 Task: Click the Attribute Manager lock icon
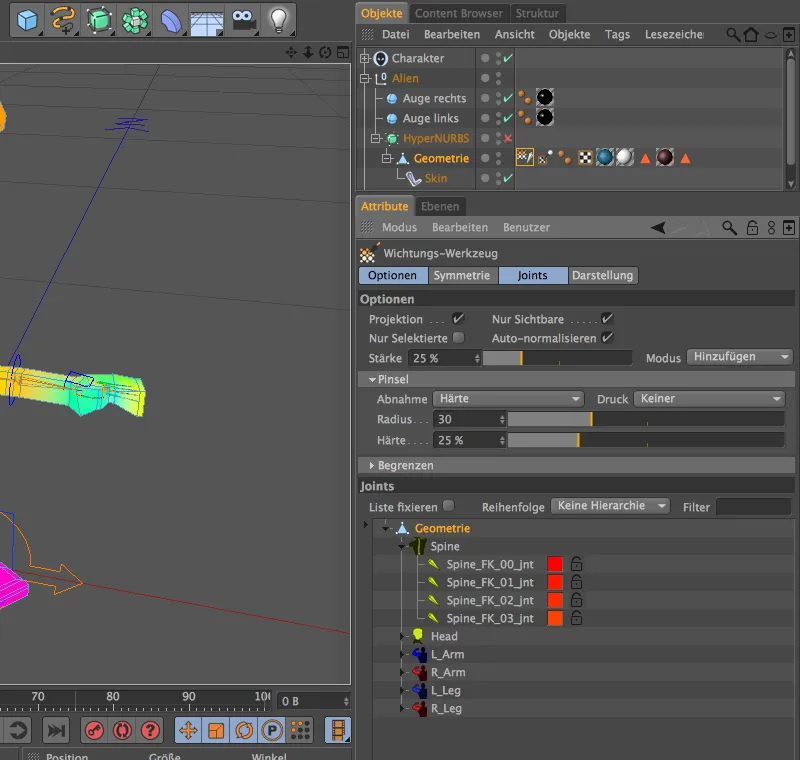[753, 227]
